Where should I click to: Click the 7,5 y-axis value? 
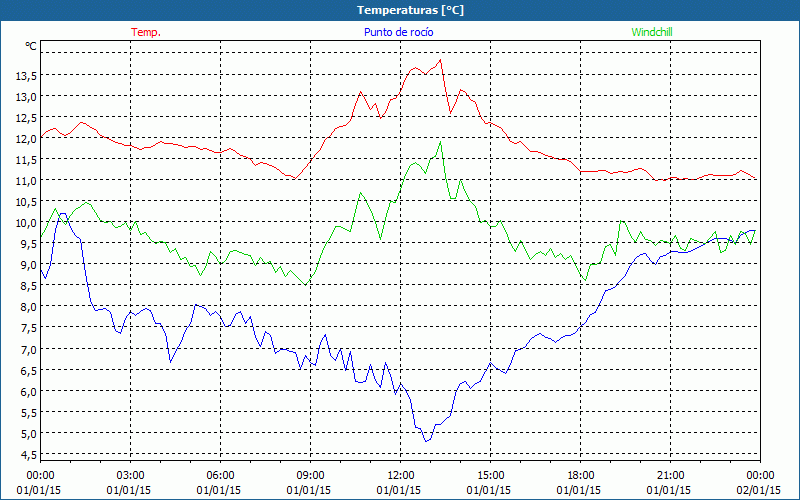[x=28, y=328]
